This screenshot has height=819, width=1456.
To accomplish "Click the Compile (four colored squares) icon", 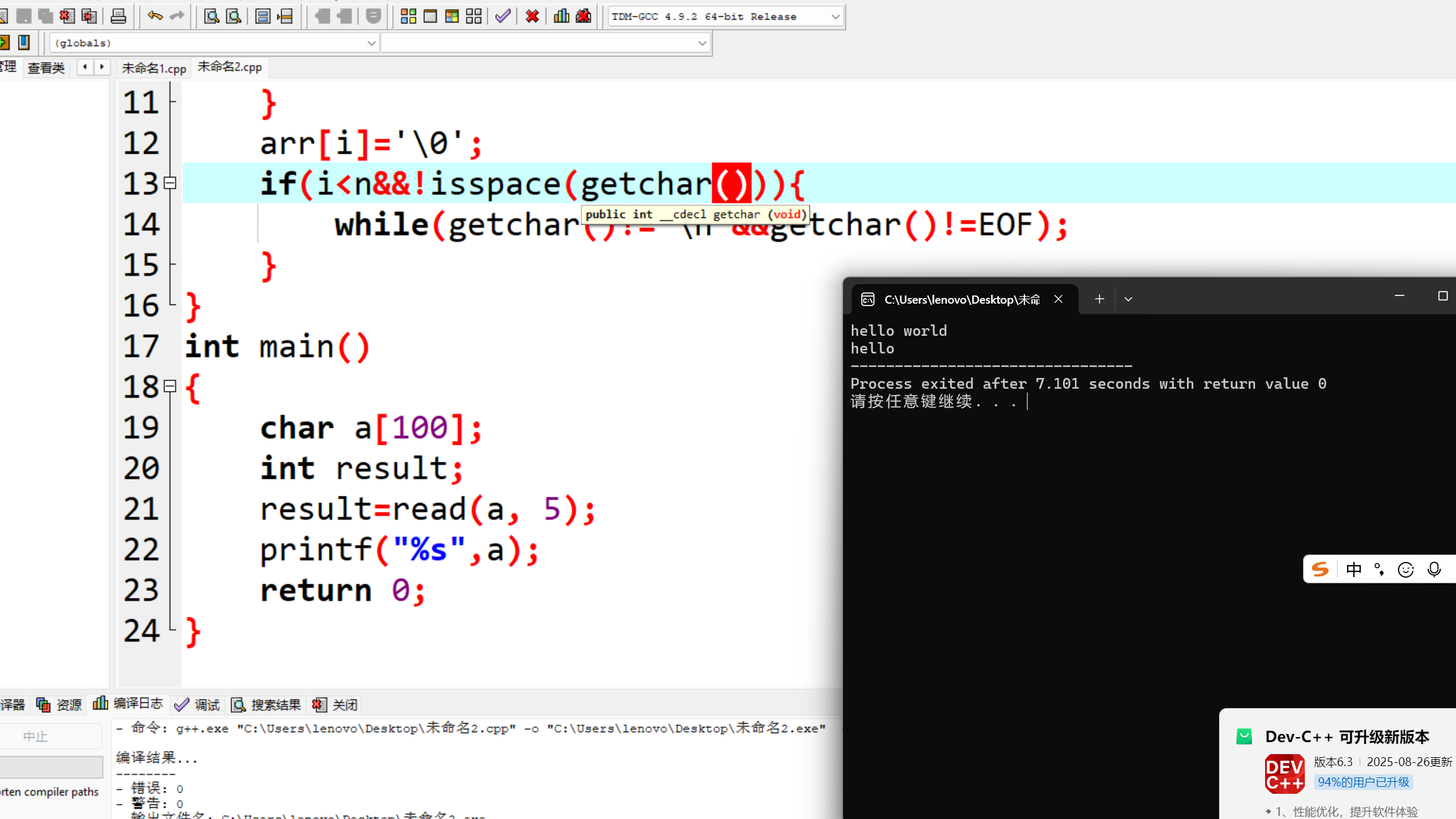I will (408, 16).
